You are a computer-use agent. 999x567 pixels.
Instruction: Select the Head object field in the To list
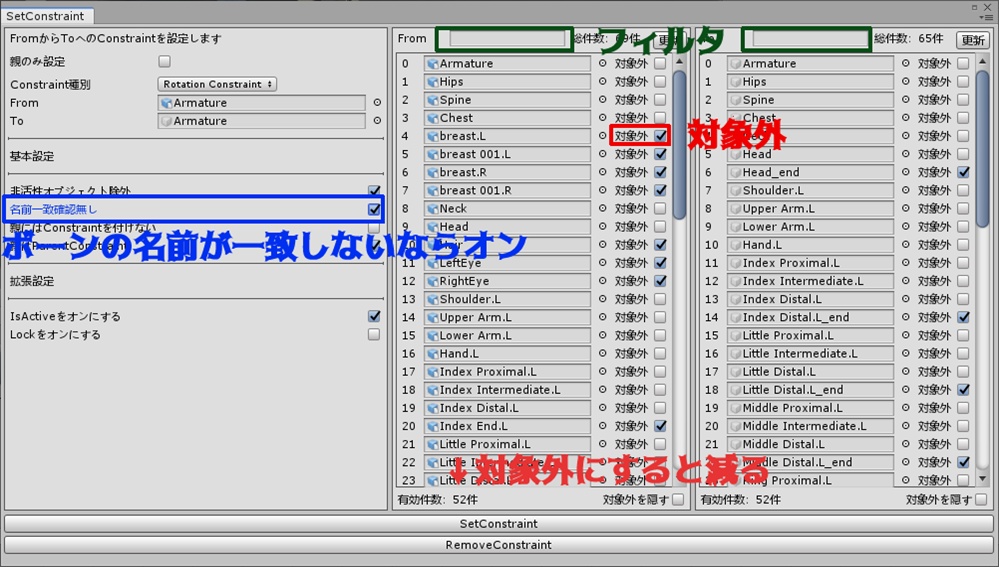[810, 154]
